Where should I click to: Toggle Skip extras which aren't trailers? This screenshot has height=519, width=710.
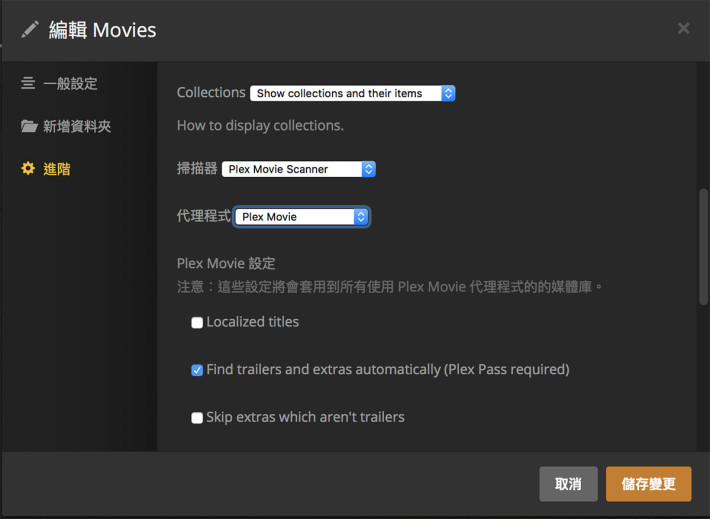pyautogui.click(x=197, y=418)
